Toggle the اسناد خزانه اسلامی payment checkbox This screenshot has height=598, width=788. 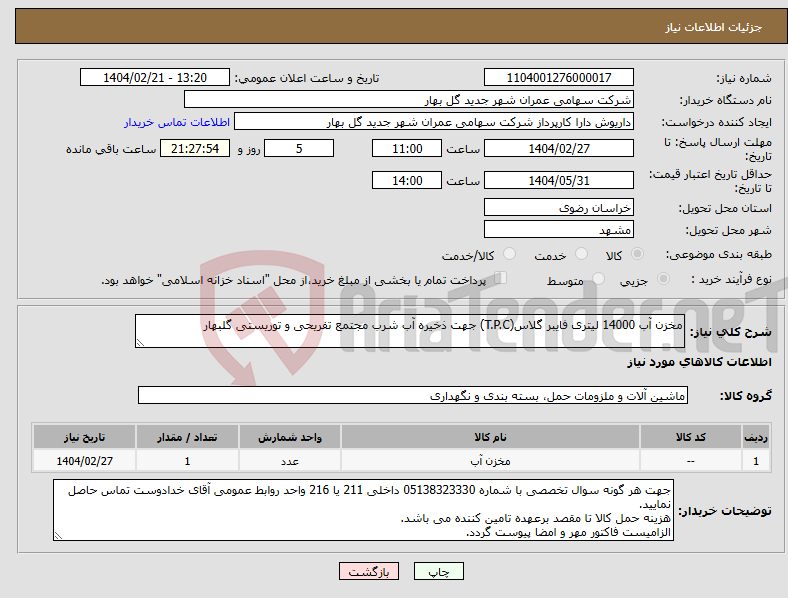501,277
